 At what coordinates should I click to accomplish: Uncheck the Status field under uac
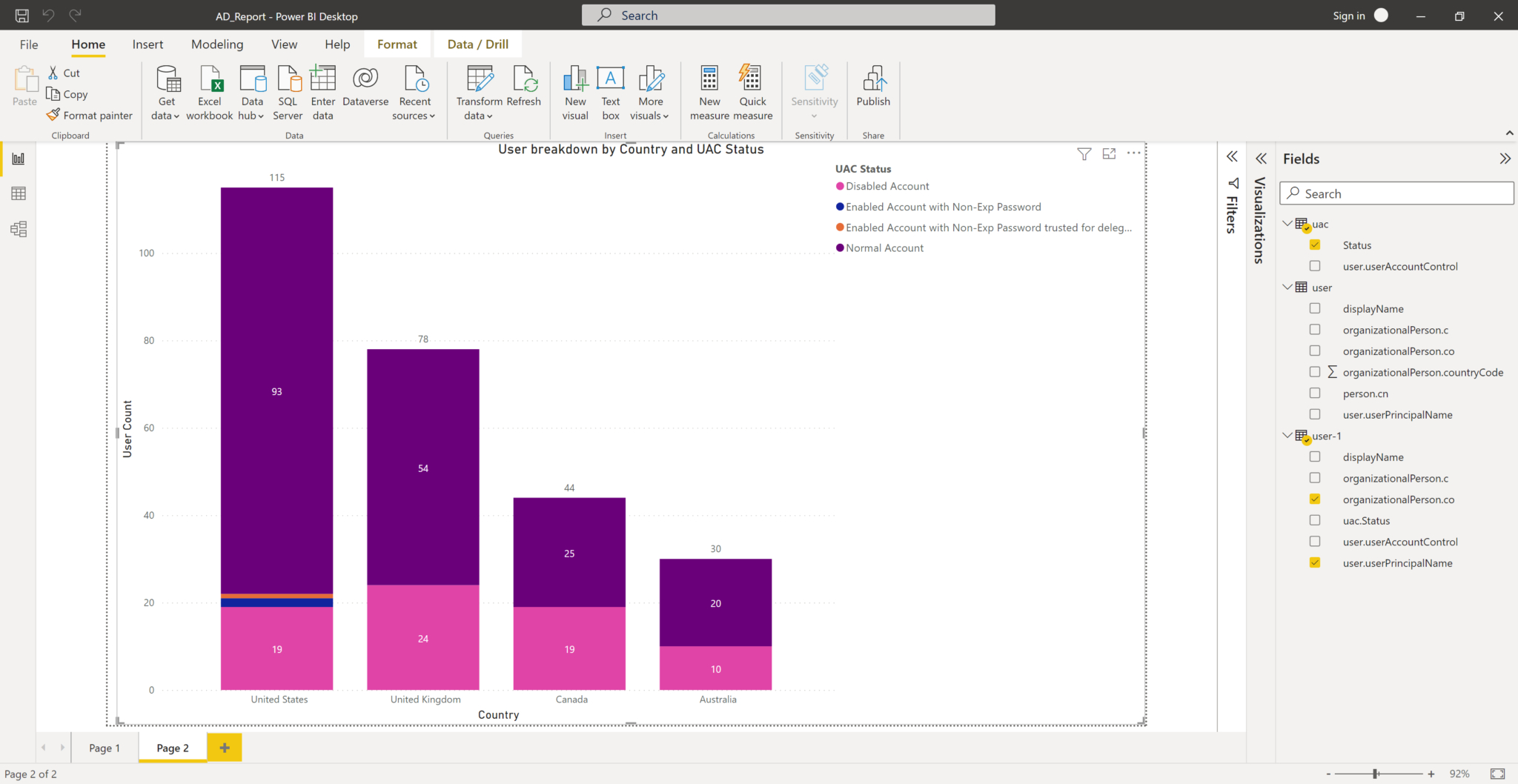coord(1315,245)
